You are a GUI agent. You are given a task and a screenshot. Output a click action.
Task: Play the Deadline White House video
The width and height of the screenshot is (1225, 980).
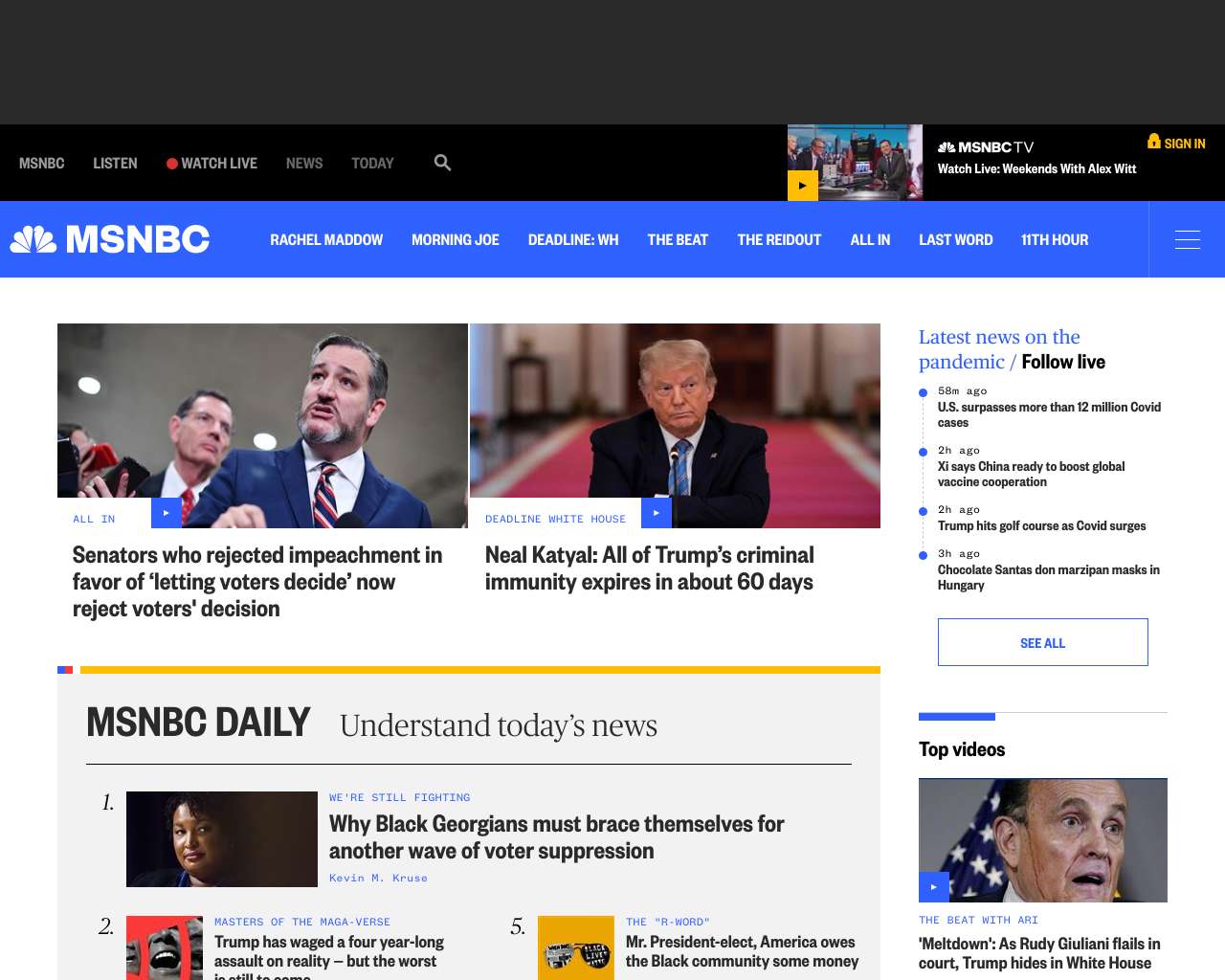click(657, 513)
